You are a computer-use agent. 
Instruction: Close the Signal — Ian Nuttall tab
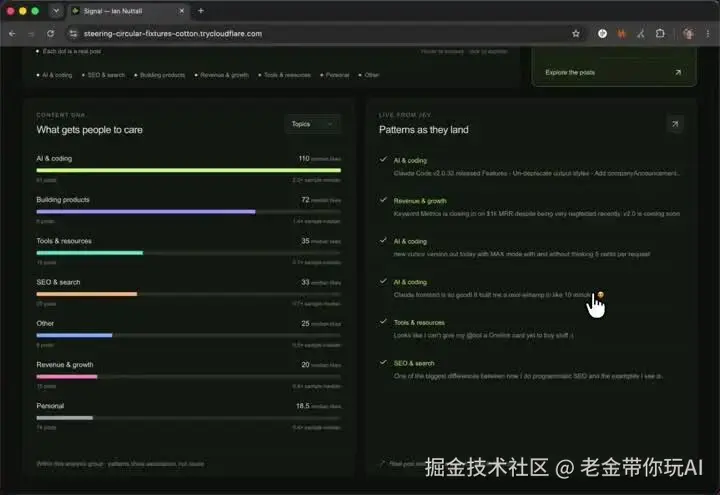[x=181, y=11]
